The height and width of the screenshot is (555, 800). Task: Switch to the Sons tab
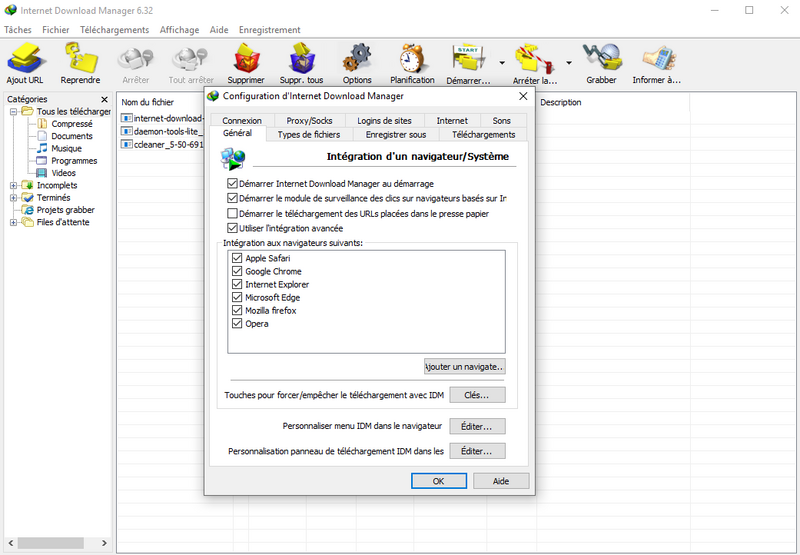coord(502,121)
